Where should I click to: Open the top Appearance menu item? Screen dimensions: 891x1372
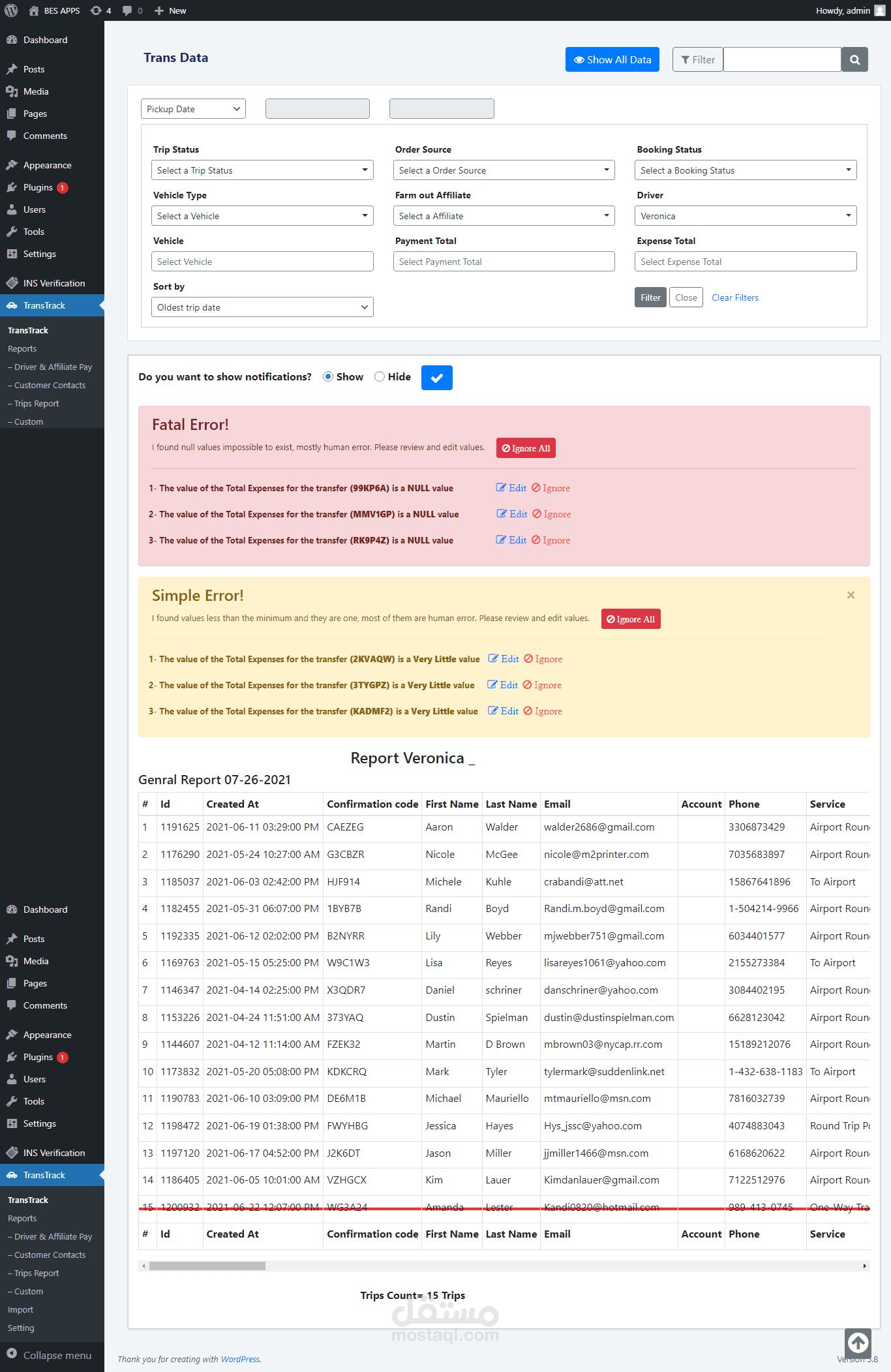(52, 165)
